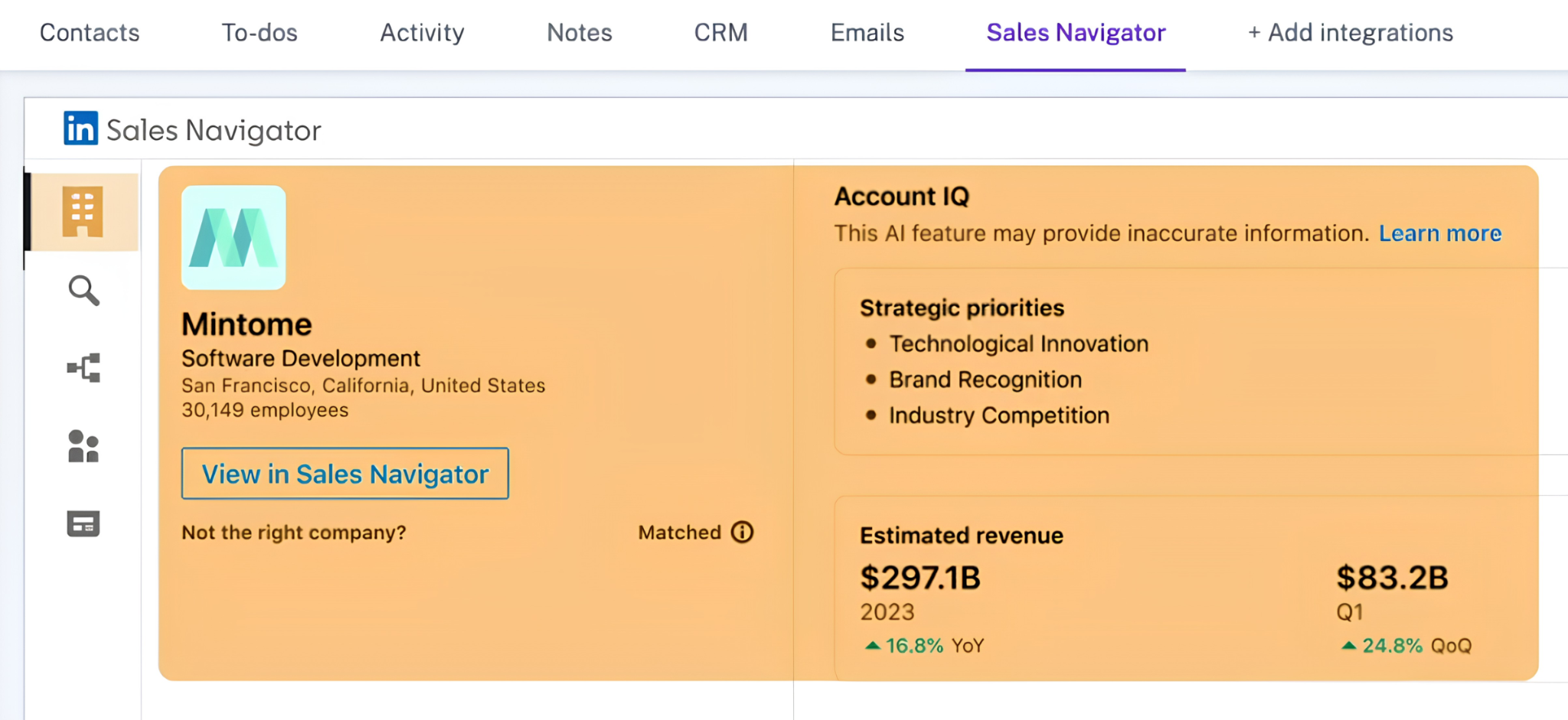Click View in Sales Navigator button
The image size is (1568, 720).
tap(345, 474)
